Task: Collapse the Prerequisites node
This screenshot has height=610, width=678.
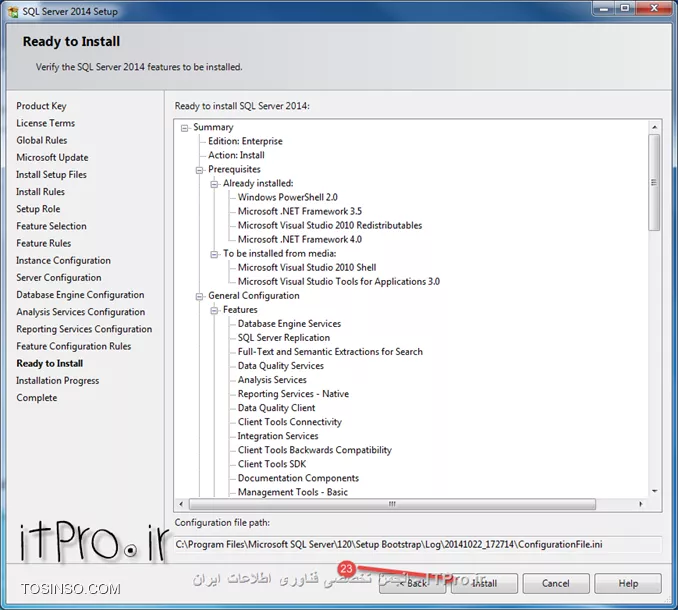Action: (x=200, y=170)
